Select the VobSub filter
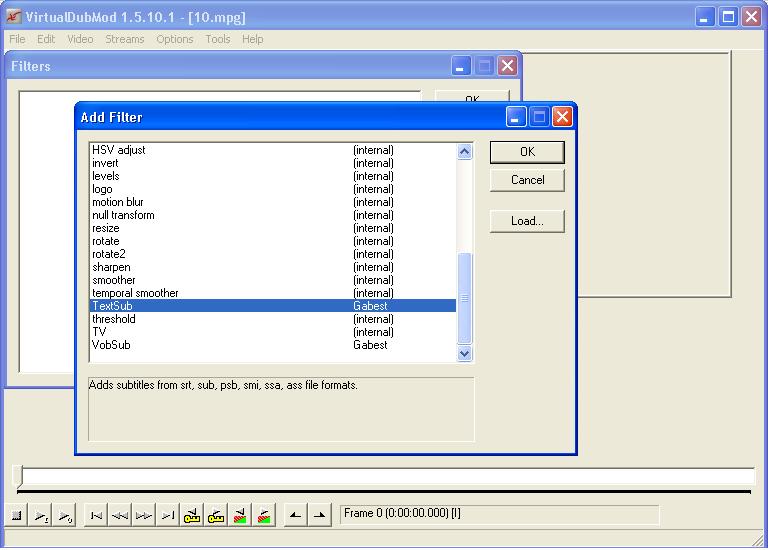This screenshot has width=768, height=550. point(273,345)
